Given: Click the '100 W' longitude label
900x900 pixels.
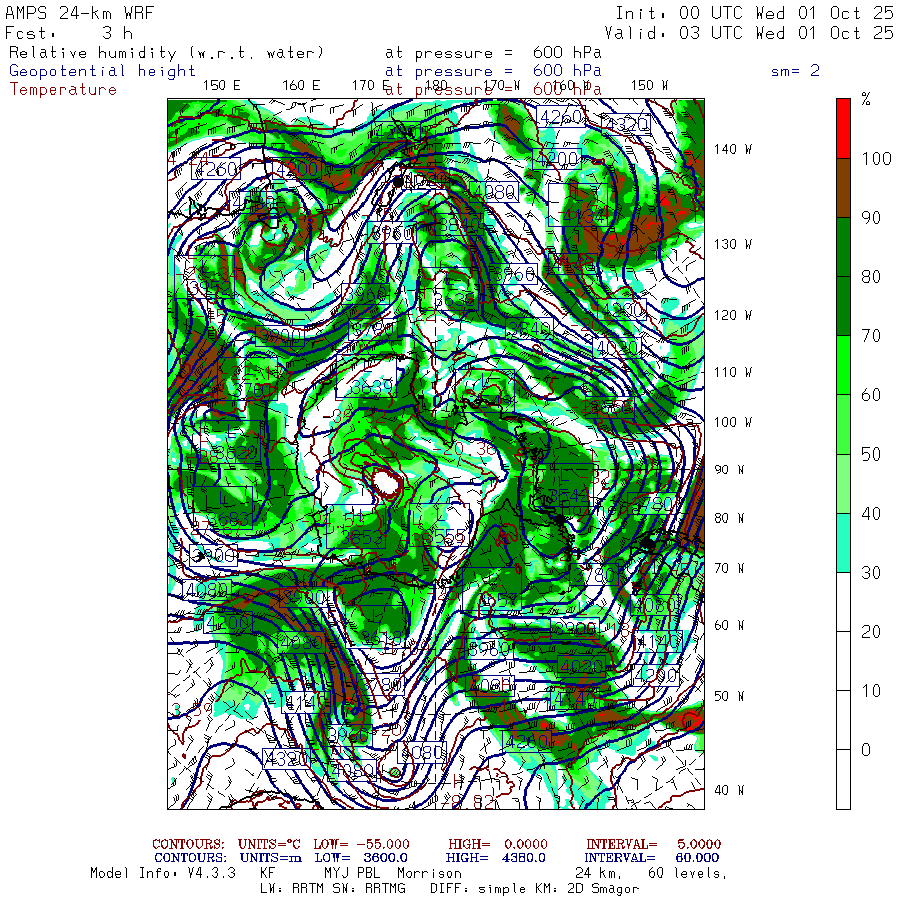Looking at the screenshot, I should (x=733, y=422).
